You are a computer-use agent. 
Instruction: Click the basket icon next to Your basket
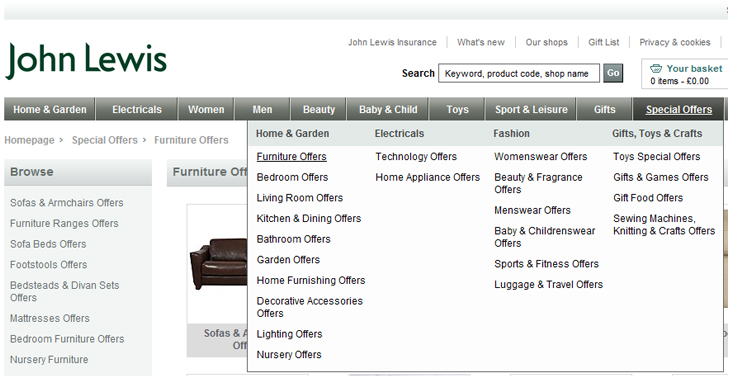tap(656, 69)
